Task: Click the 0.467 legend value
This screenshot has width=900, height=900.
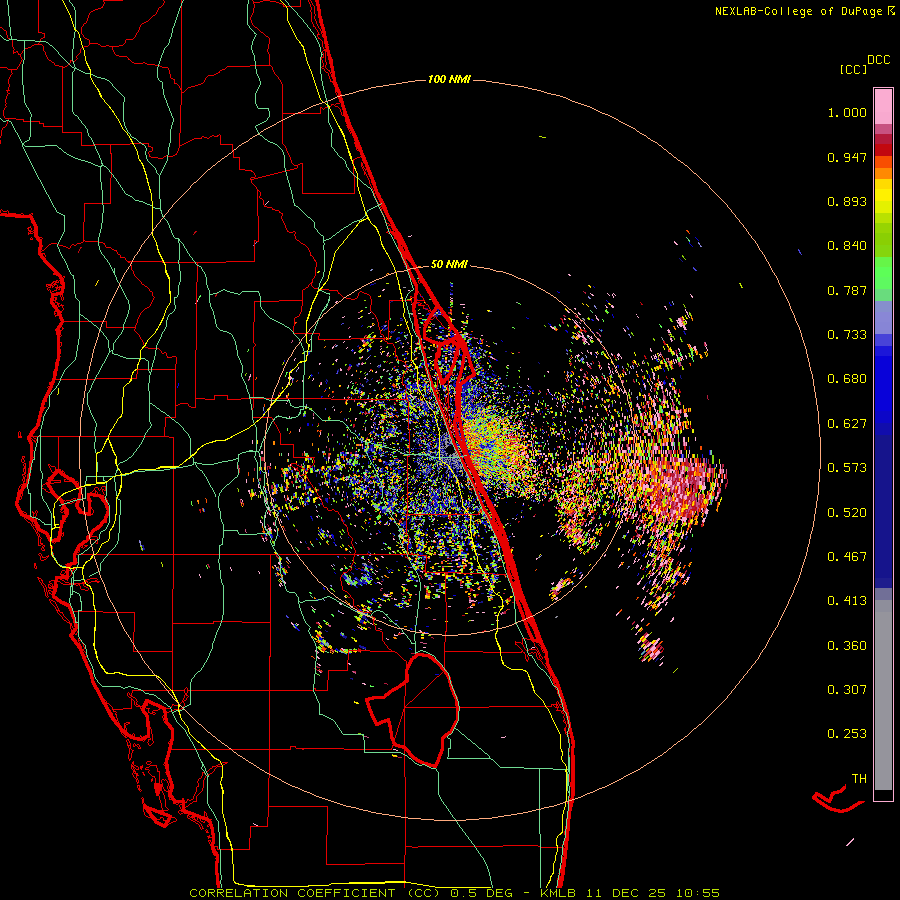Action: coord(847,557)
